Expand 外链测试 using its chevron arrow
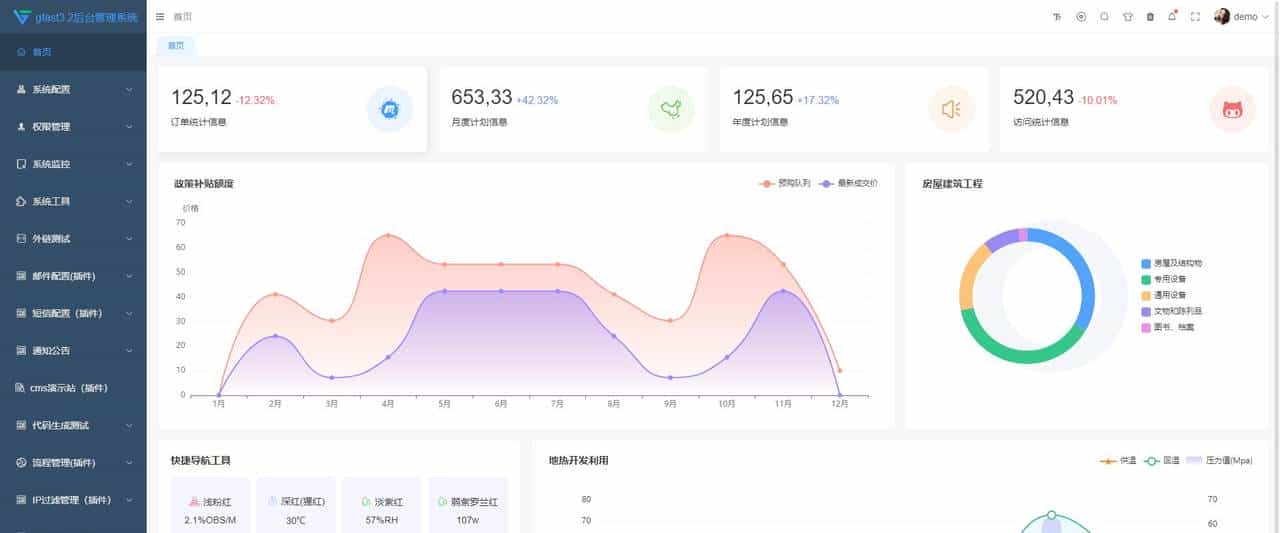 click(x=129, y=239)
